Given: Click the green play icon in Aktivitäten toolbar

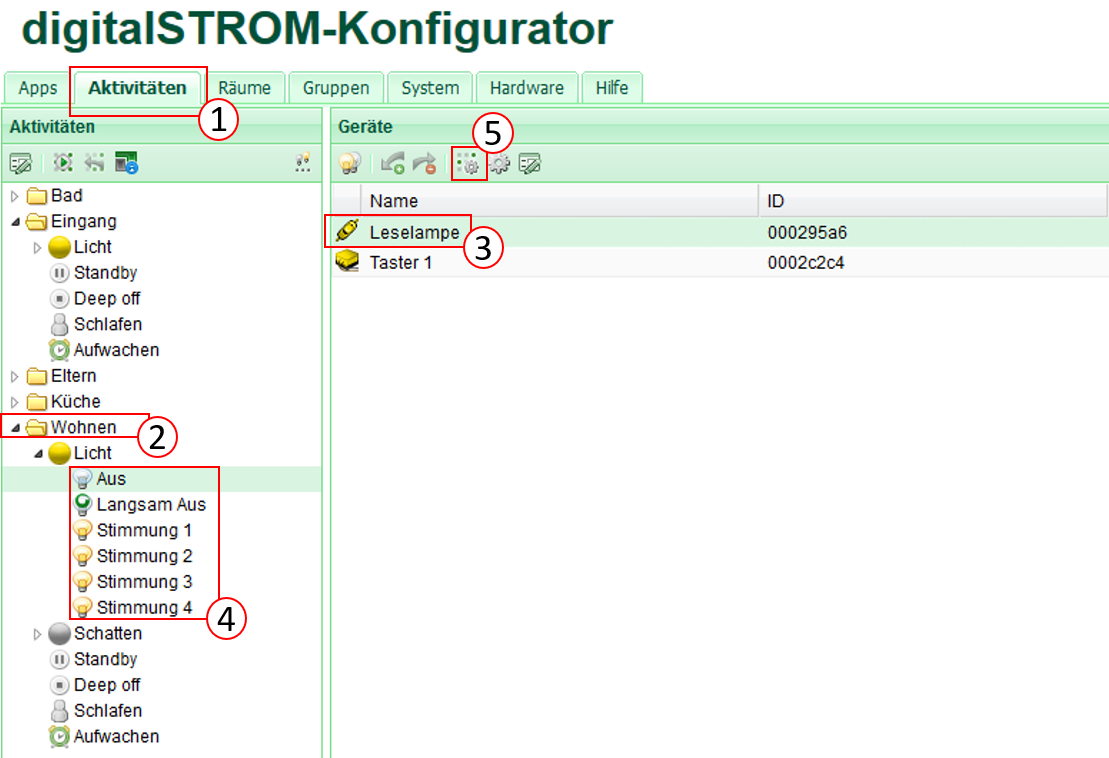Looking at the screenshot, I should point(64,163).
